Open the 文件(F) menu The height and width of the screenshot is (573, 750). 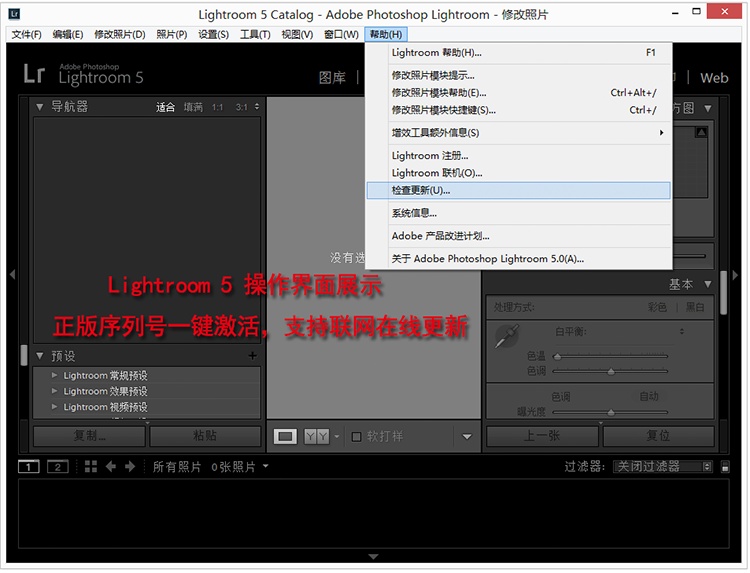pyautogui.click(x=27, y=34)
